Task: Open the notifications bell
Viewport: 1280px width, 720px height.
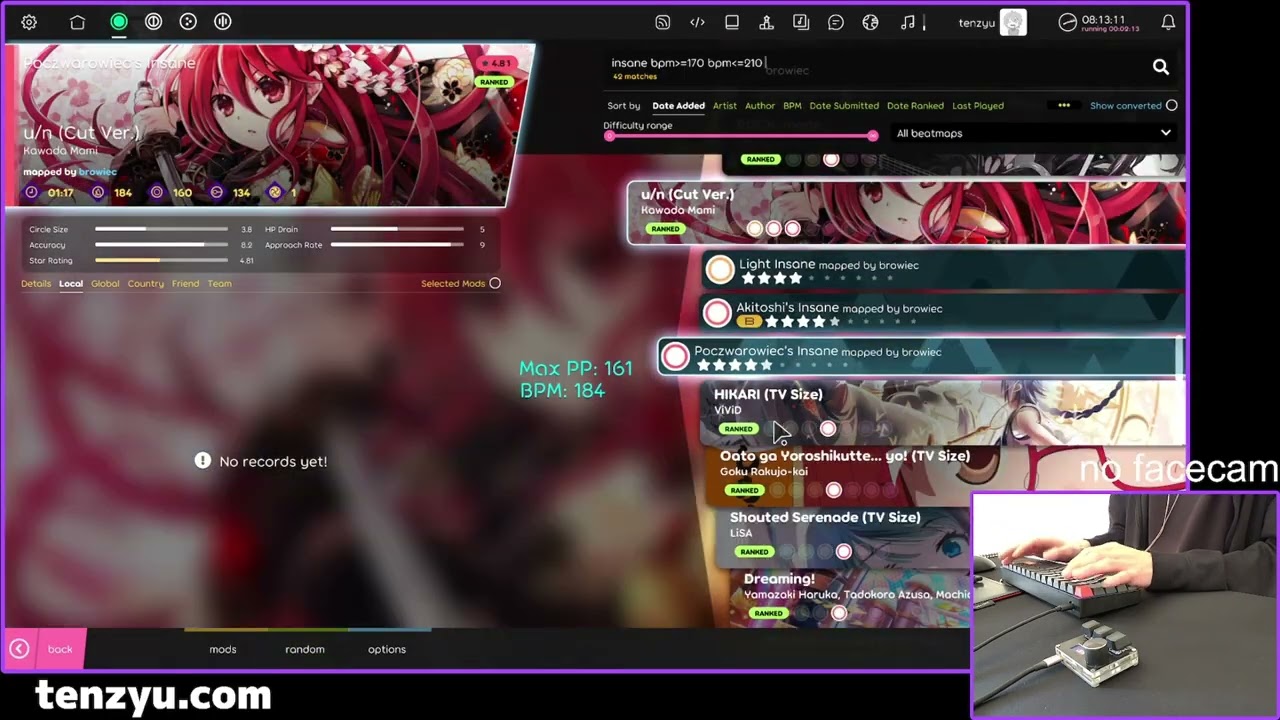Action: pyautogui.click(x=1168, y=22)
